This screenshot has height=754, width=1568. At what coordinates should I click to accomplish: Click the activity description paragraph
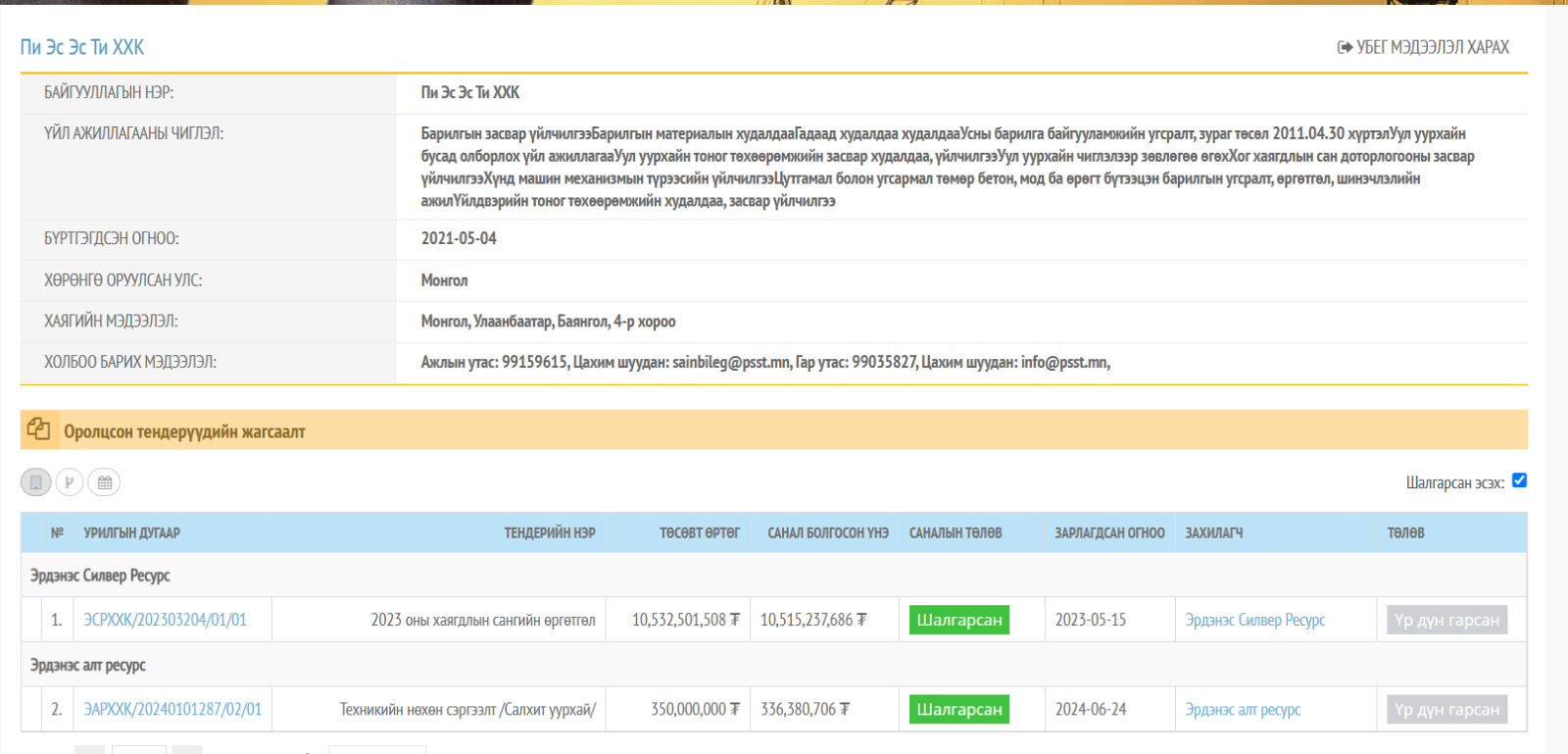click(x=948, y=167)
